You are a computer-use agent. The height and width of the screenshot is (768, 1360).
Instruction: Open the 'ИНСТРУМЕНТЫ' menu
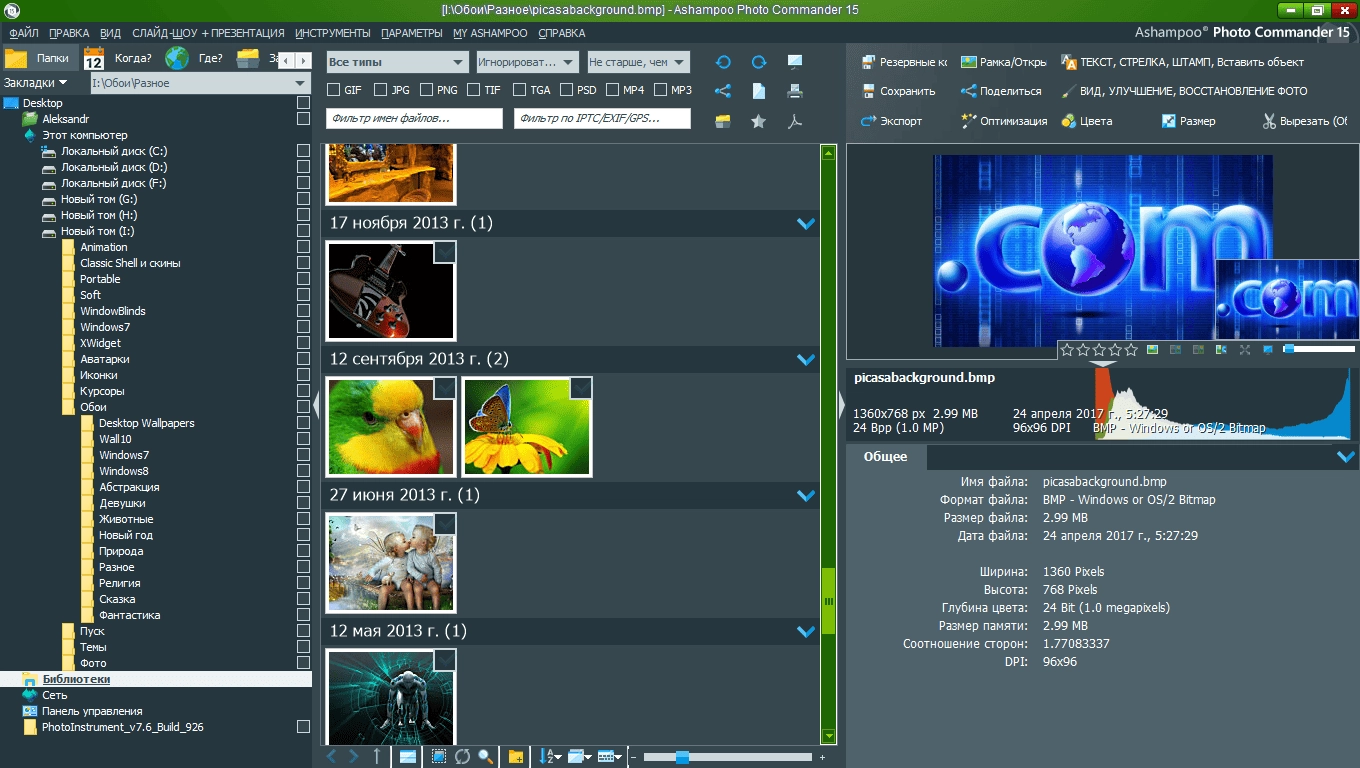point(333,33)
